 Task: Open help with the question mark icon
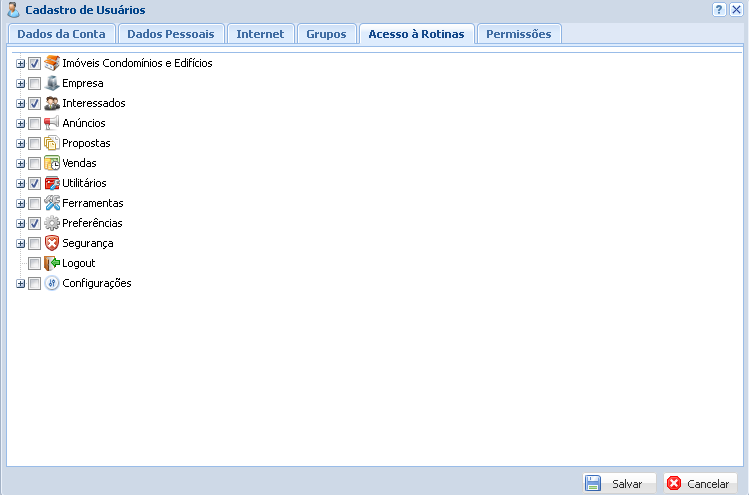(719, 9)
